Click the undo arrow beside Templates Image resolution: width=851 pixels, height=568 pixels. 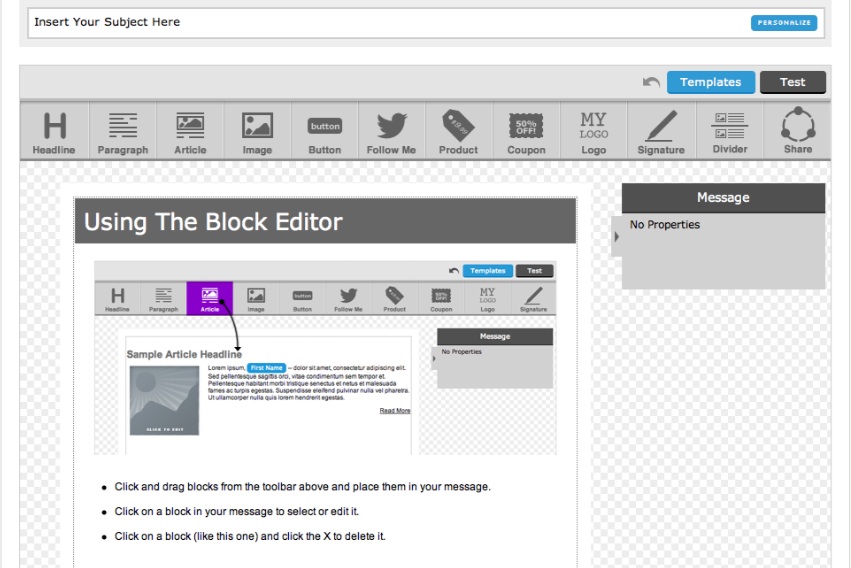tap(651, 82)
